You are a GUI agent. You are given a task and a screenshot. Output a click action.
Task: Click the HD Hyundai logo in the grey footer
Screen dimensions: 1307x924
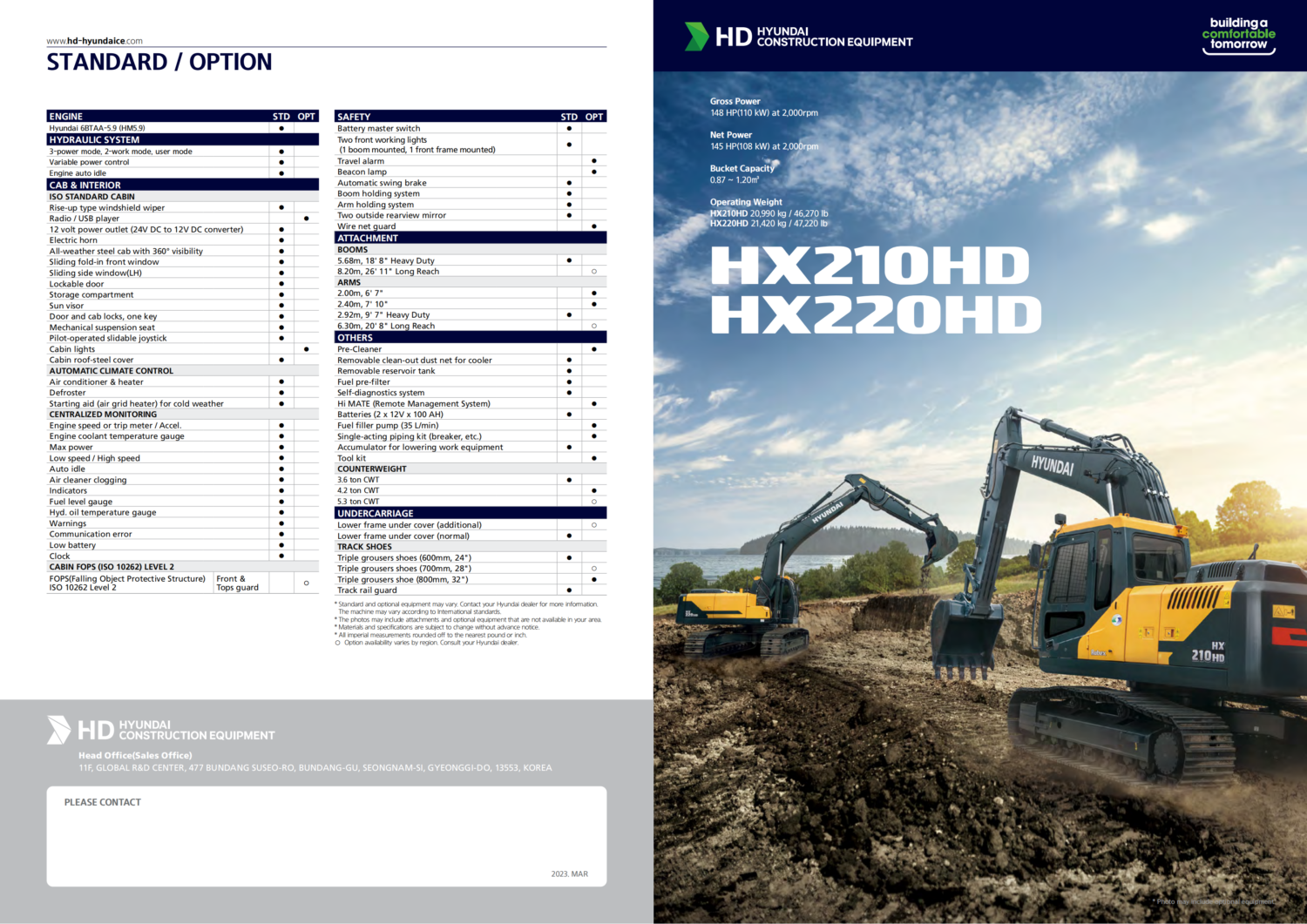click(160, 730)
